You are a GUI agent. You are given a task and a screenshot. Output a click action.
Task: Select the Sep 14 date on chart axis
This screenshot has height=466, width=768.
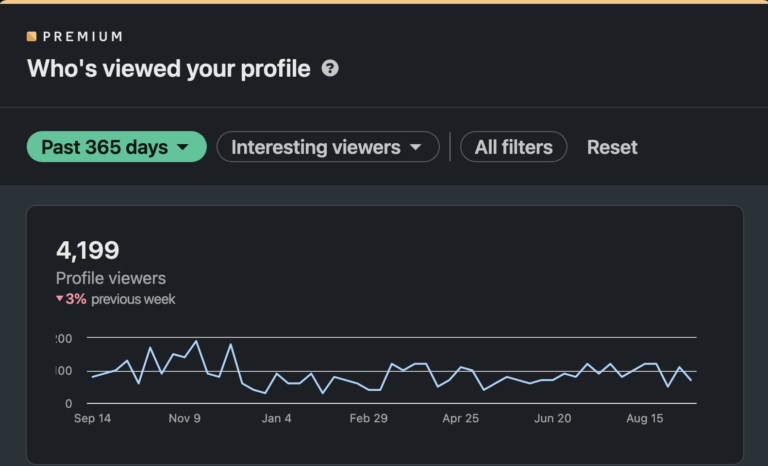(92, 418)
